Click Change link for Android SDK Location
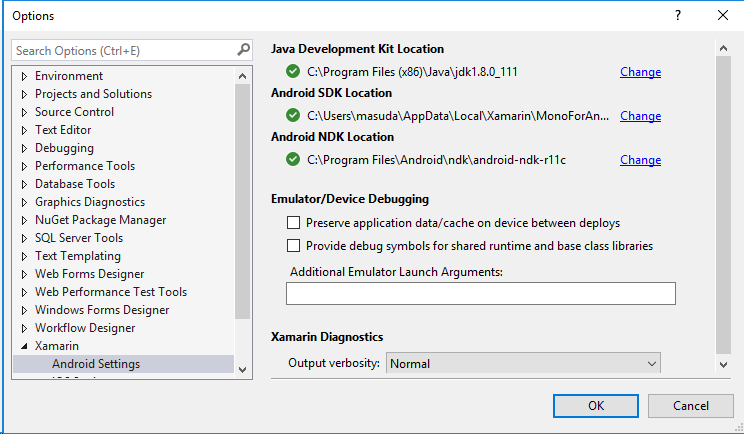744x434 pixels. (x=640, y=116)
